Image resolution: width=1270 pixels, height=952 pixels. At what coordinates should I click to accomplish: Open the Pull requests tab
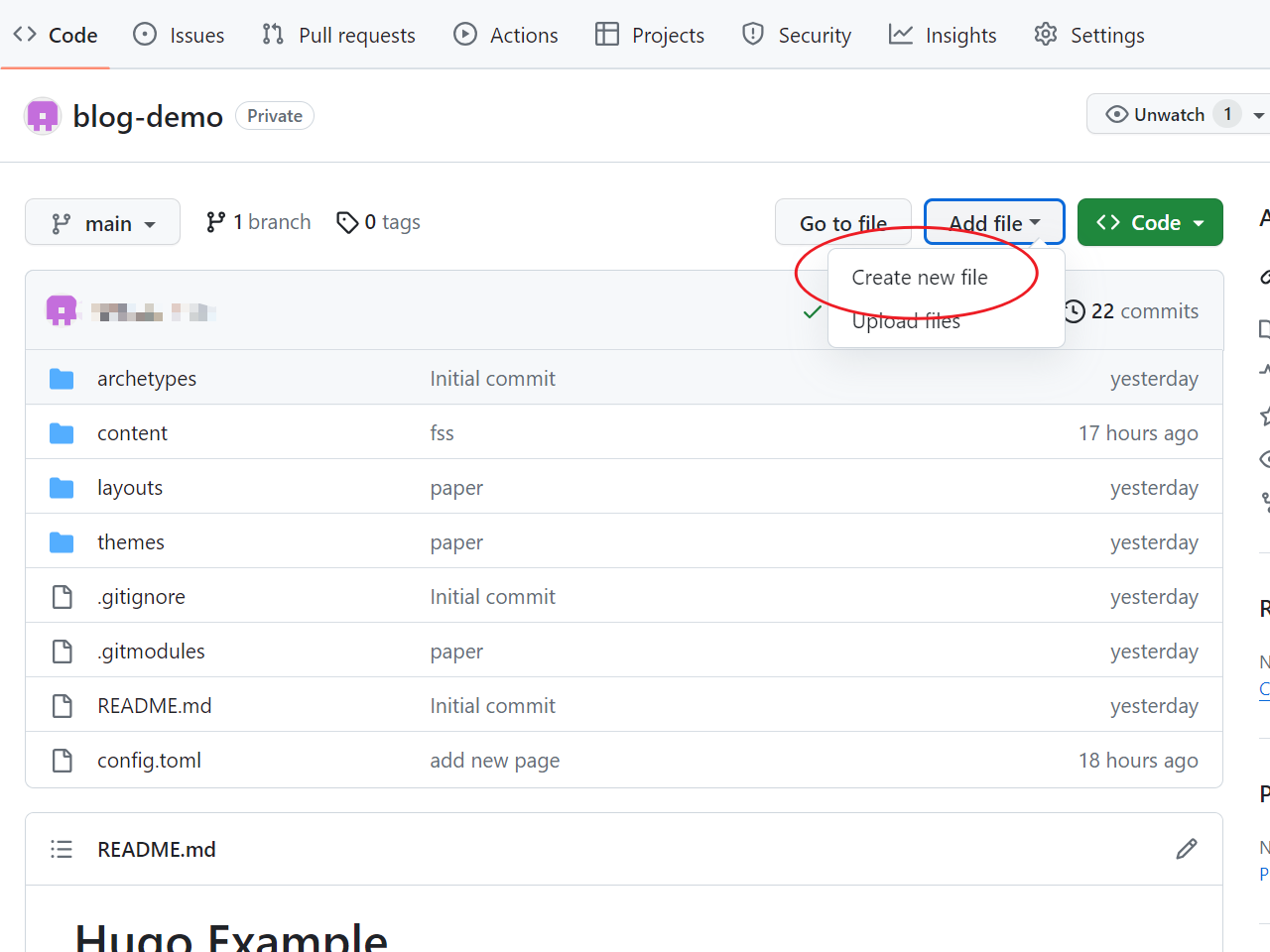(x=338, y=35)
